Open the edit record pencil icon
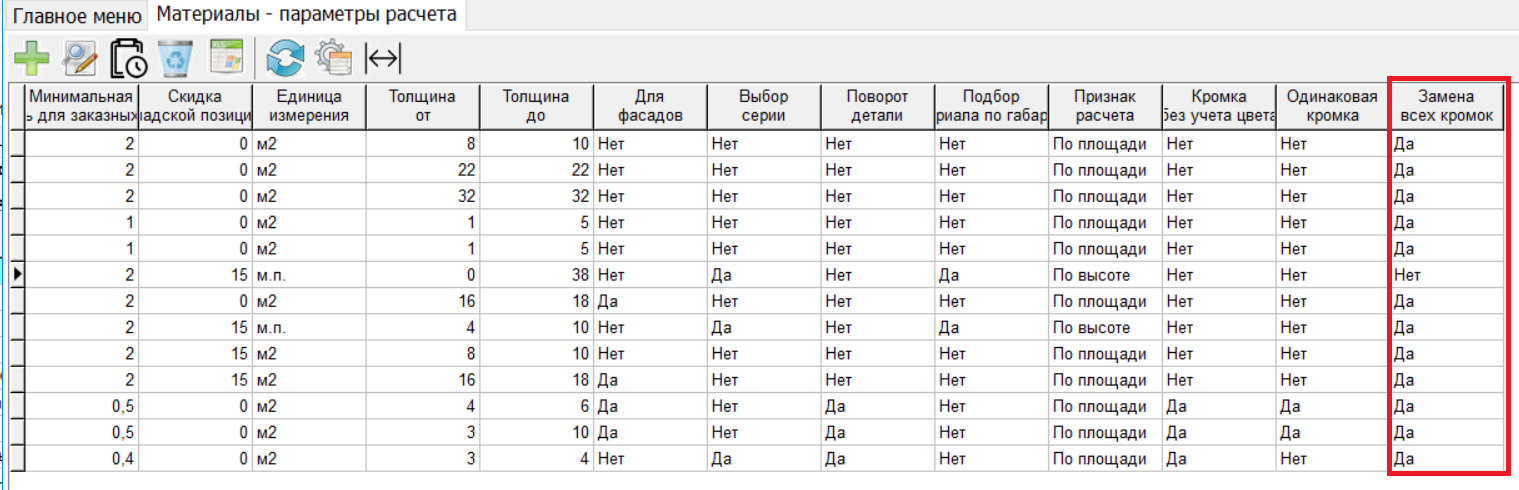 pos(79,59)
